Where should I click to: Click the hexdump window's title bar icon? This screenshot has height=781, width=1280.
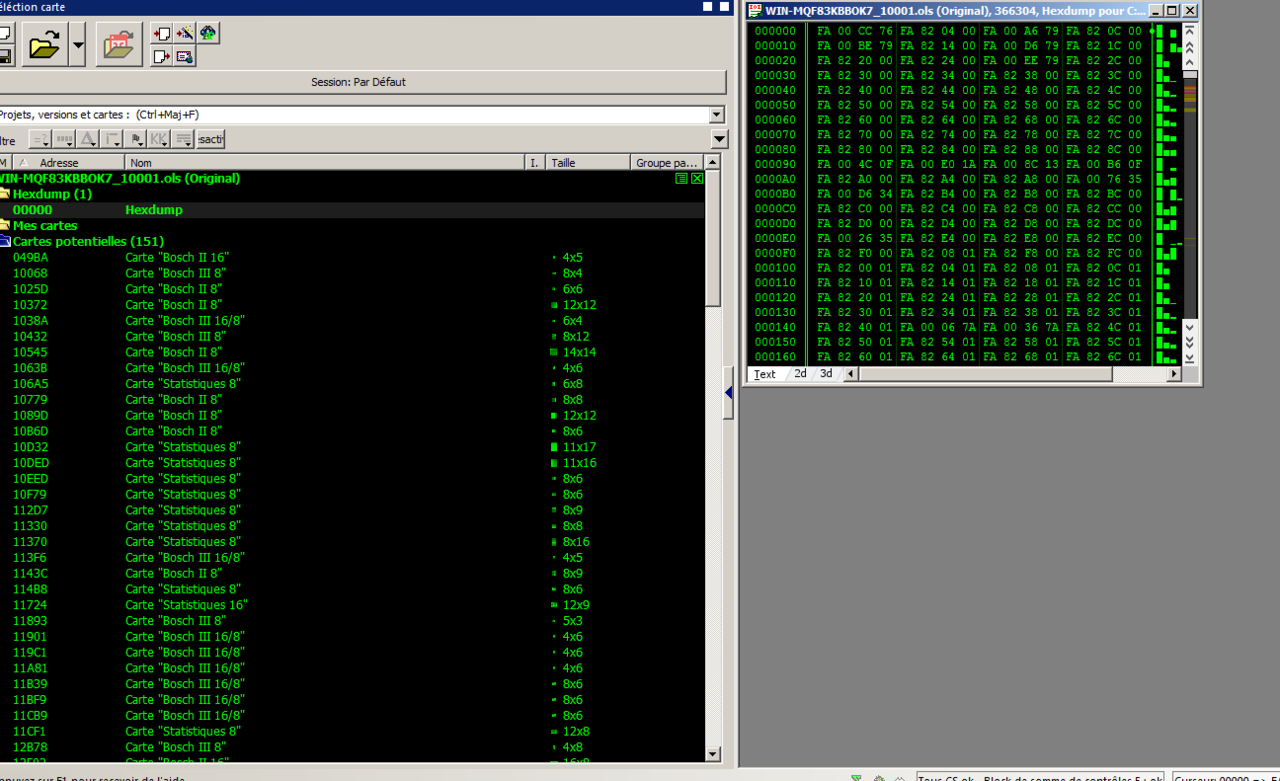click(756, 10)
